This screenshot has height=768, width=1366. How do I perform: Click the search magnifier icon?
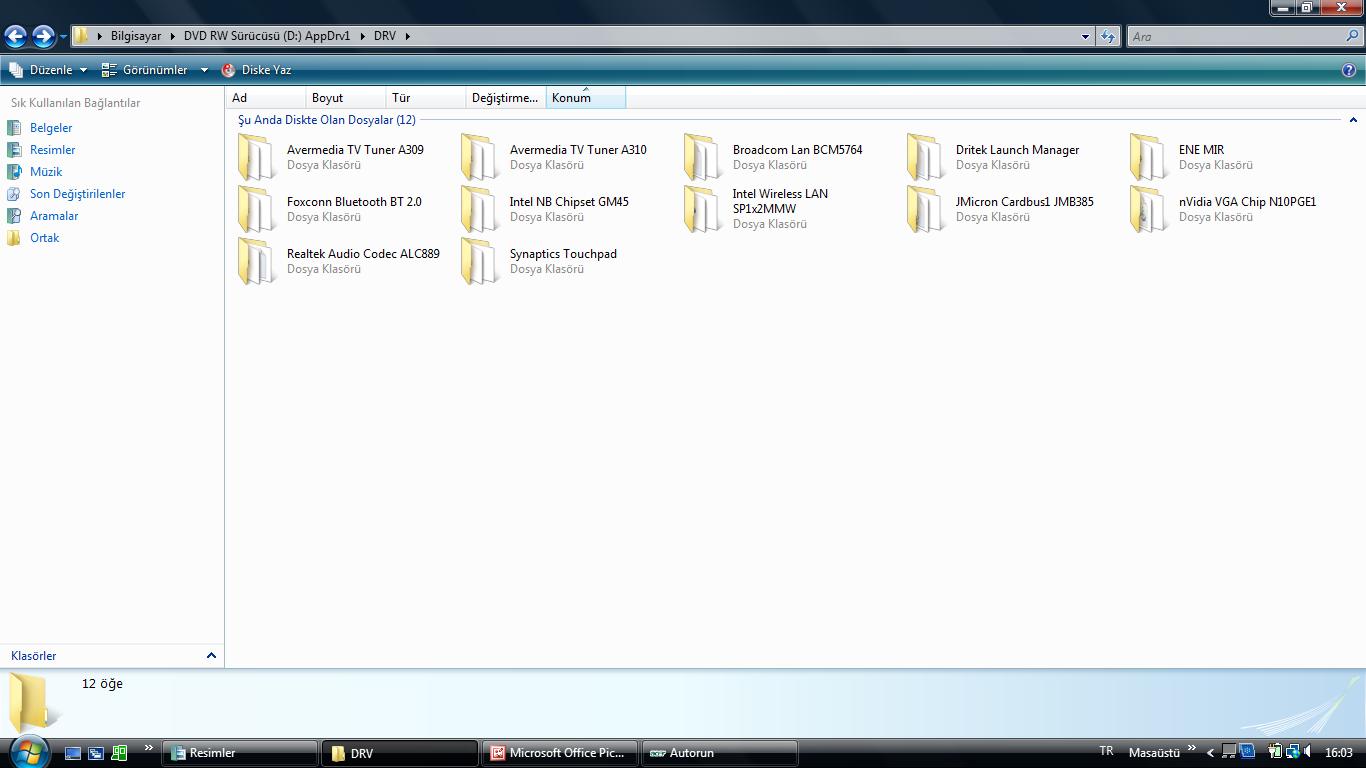(x=1352, y=36)
